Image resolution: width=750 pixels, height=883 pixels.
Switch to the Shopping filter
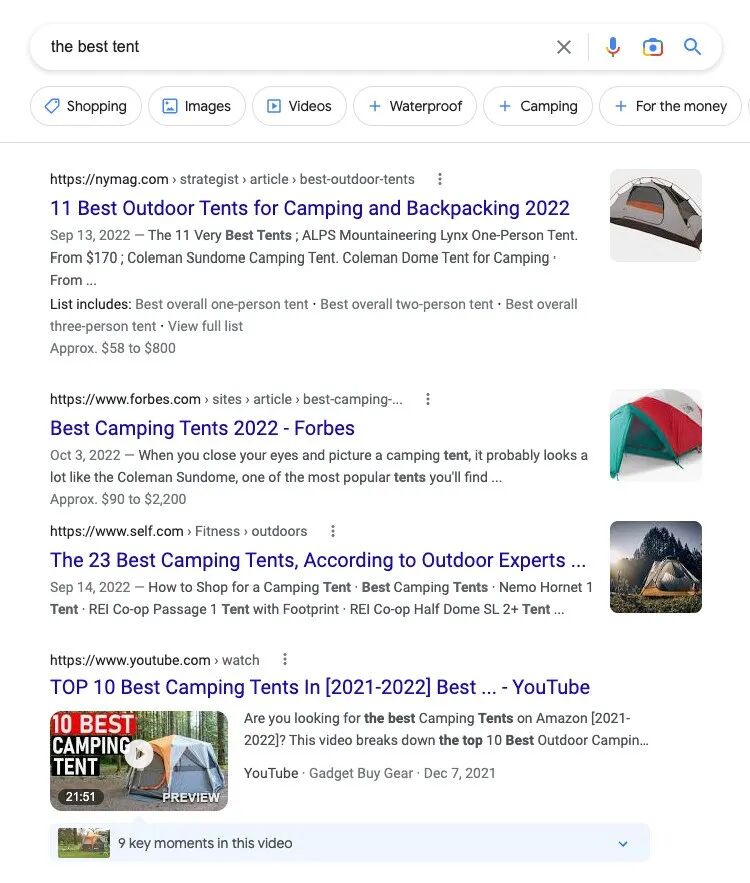coord(86,106)
